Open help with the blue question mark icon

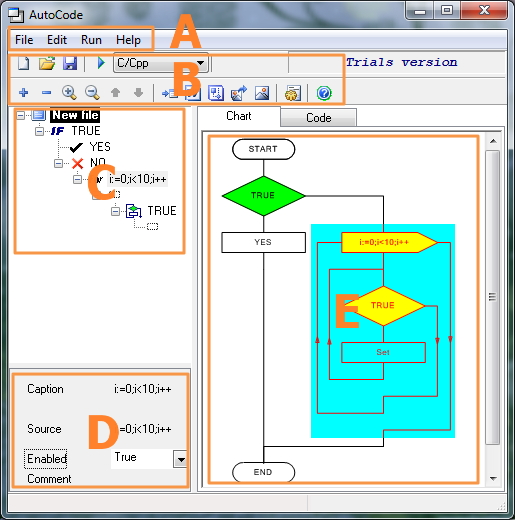324,93
